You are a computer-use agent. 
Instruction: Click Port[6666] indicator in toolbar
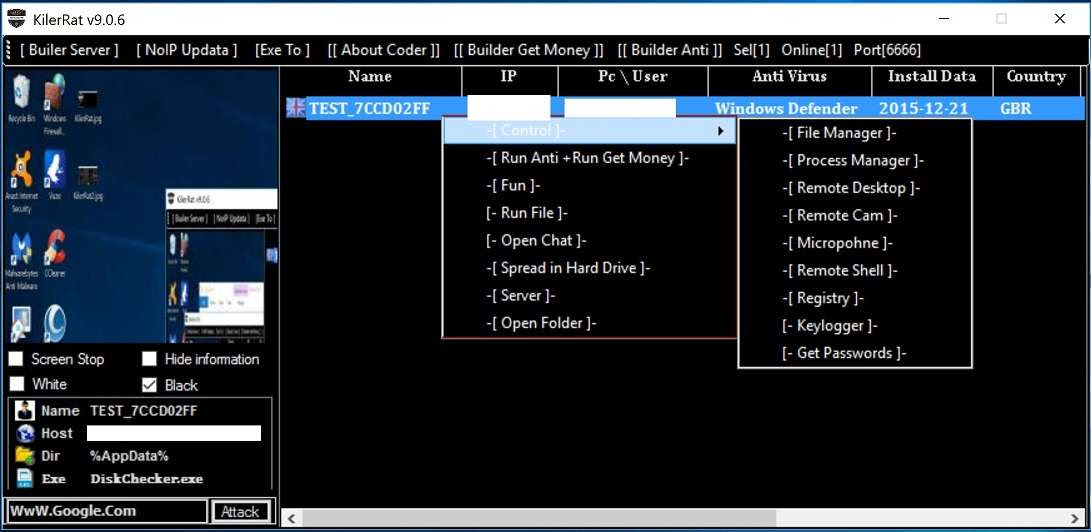pos(887,50)
